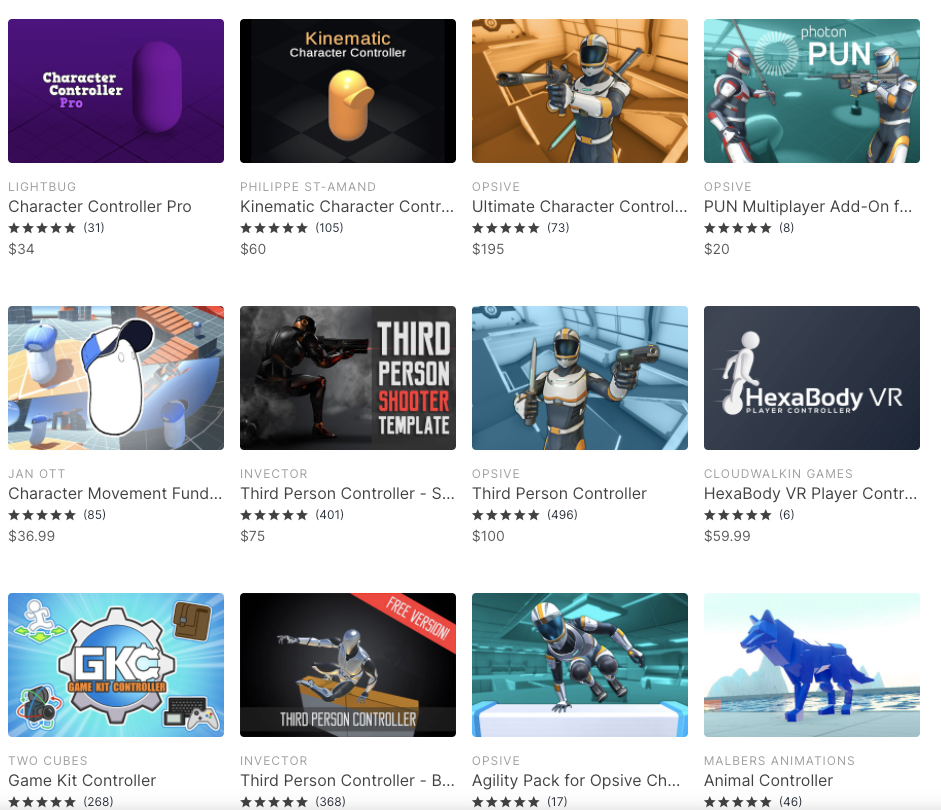
Task: Click Third Person Controller - S... title
Action: pos(347,493)
